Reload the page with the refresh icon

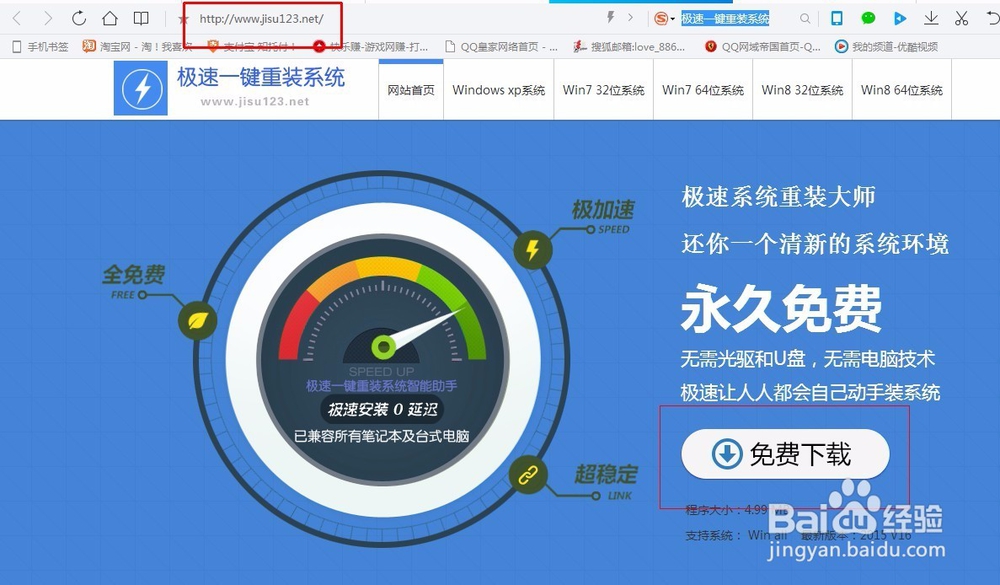pyautogui.click(x=78, y=19)
